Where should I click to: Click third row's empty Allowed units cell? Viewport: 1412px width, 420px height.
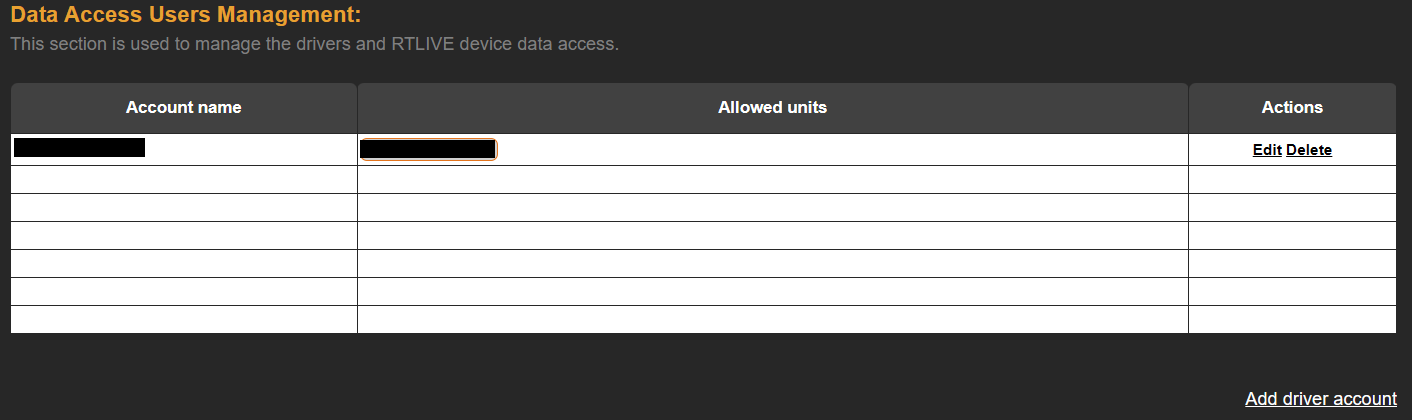click(772, 208)
